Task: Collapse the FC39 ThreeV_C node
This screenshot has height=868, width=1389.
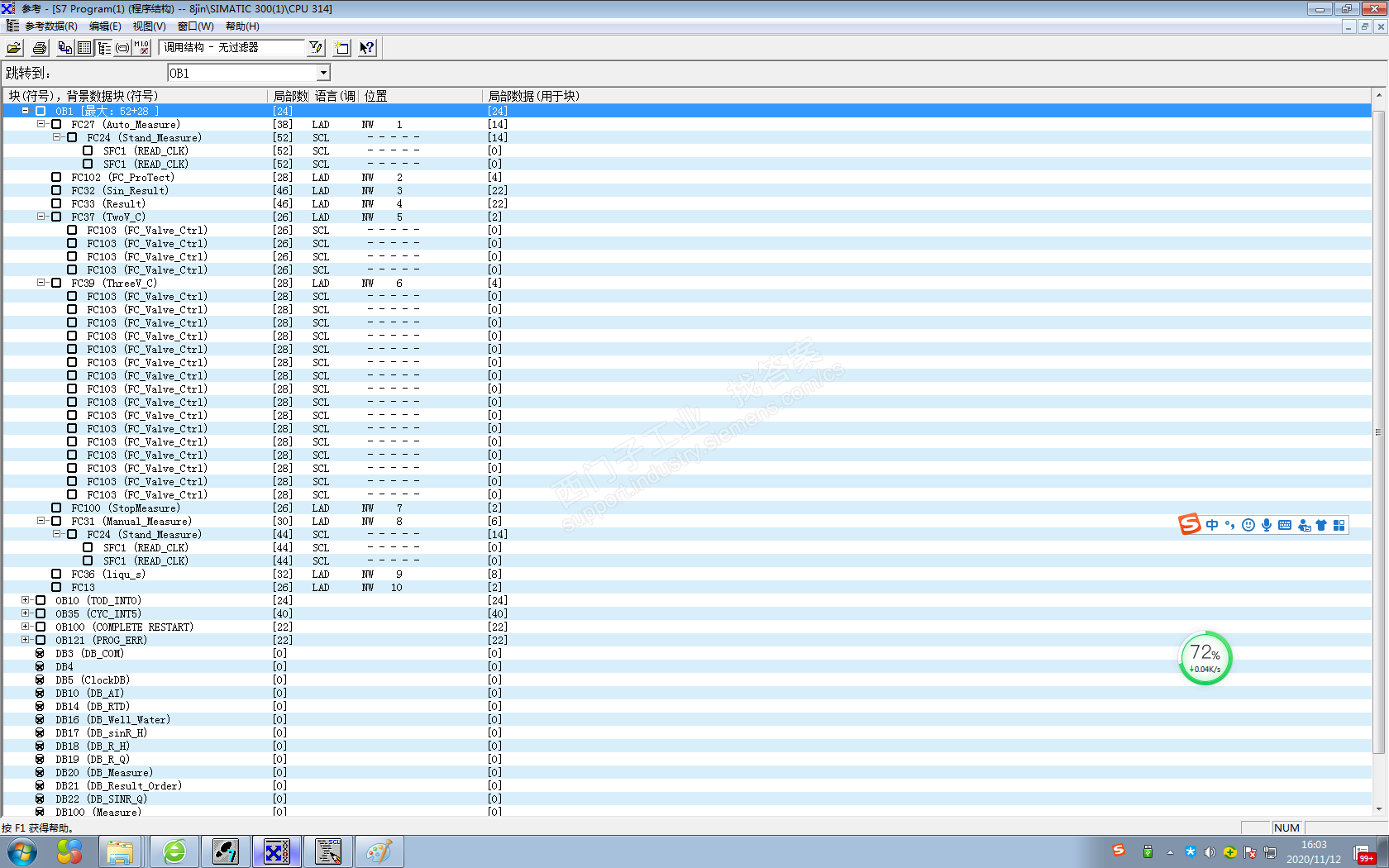Action: tap(41, 283)
